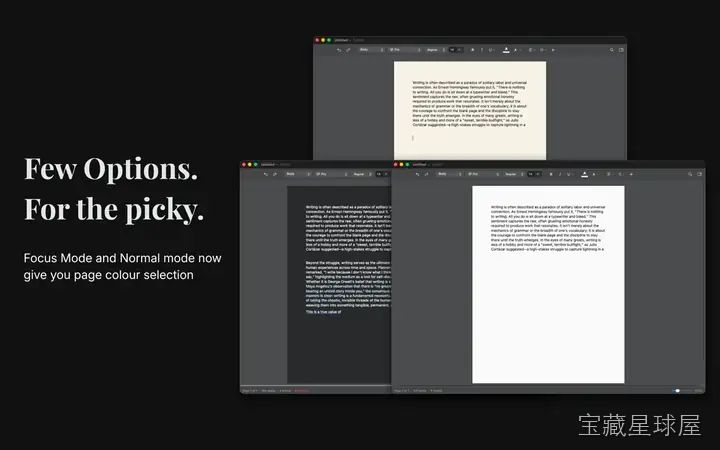Undo in the white-page front window
This screenshot has height=450, width=720.
point(417,174)
